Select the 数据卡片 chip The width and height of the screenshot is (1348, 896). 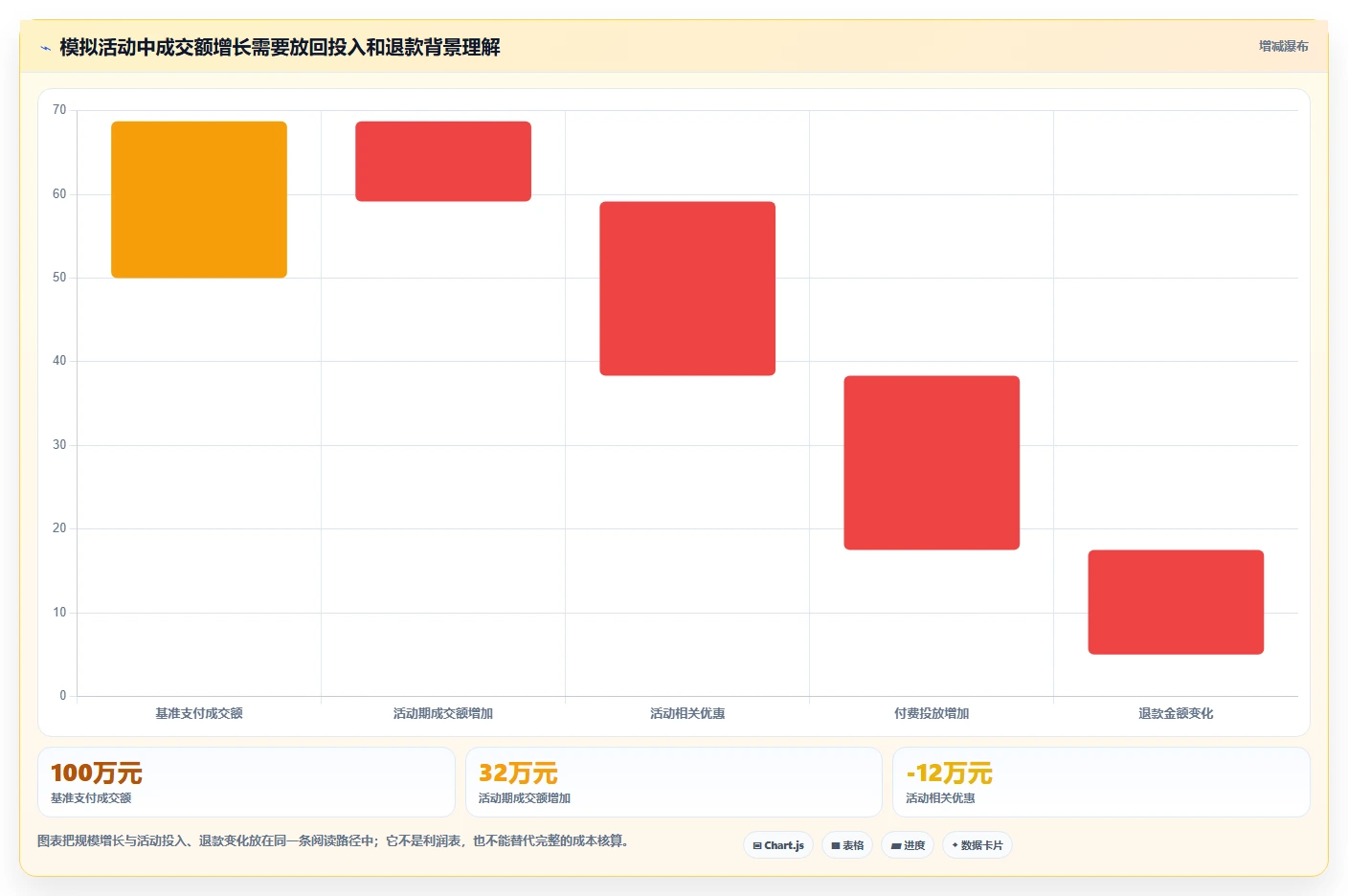(977, 845)
